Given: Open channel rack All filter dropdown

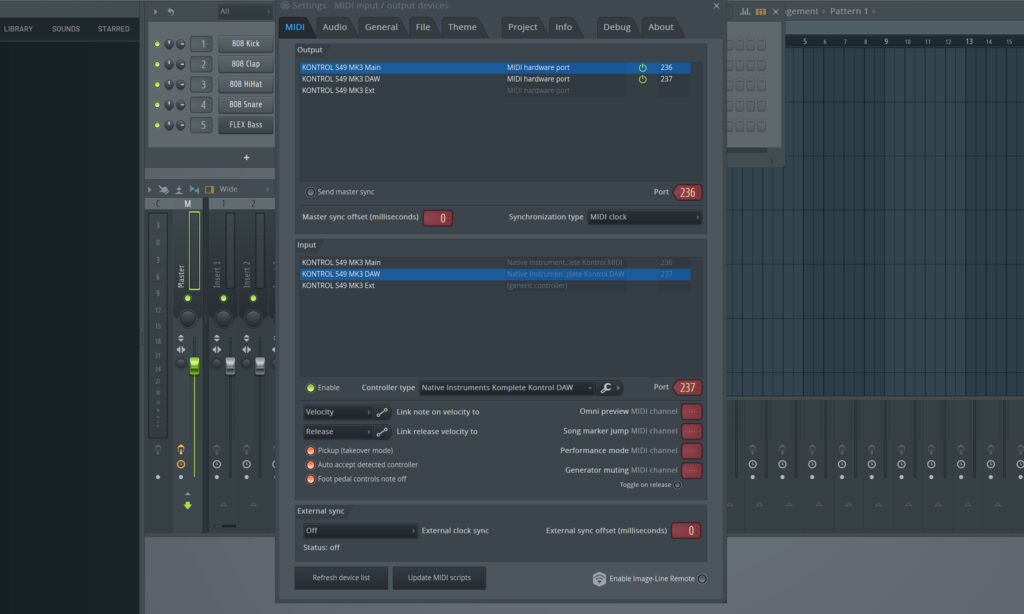Looking at the screenshot, I should coord(245,12).
